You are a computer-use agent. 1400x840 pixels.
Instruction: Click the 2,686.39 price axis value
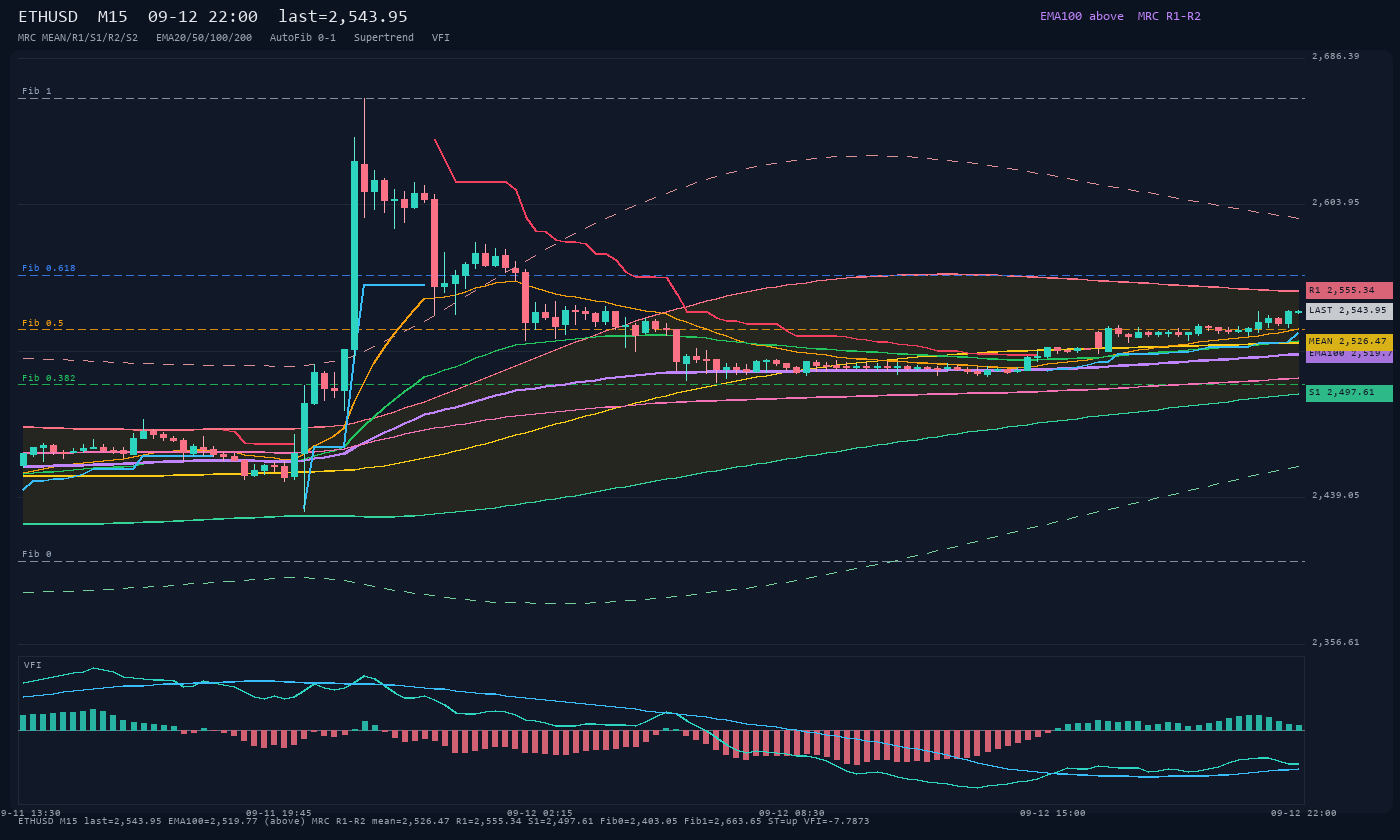(1336, 56)
